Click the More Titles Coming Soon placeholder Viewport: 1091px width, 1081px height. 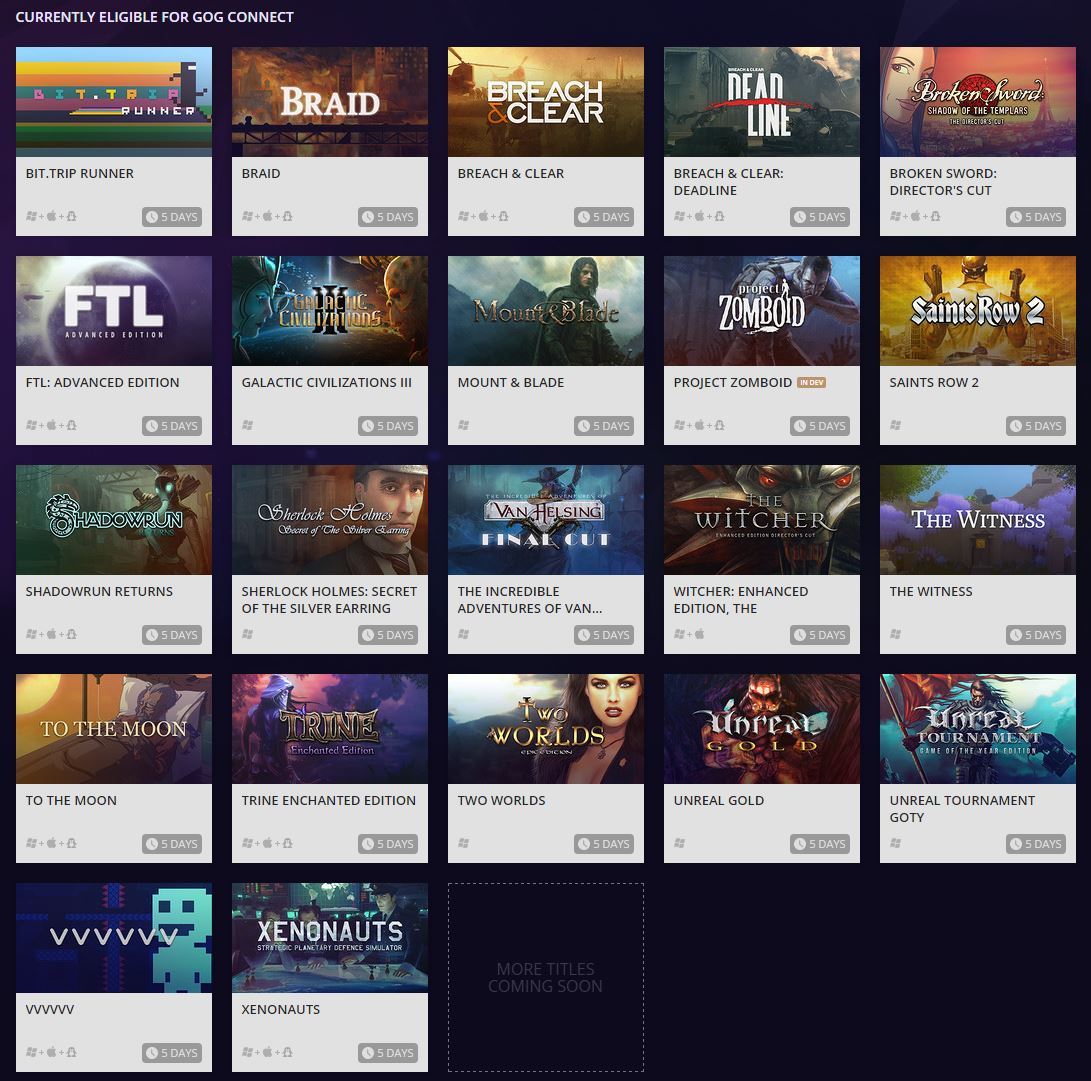pos(546,977)
